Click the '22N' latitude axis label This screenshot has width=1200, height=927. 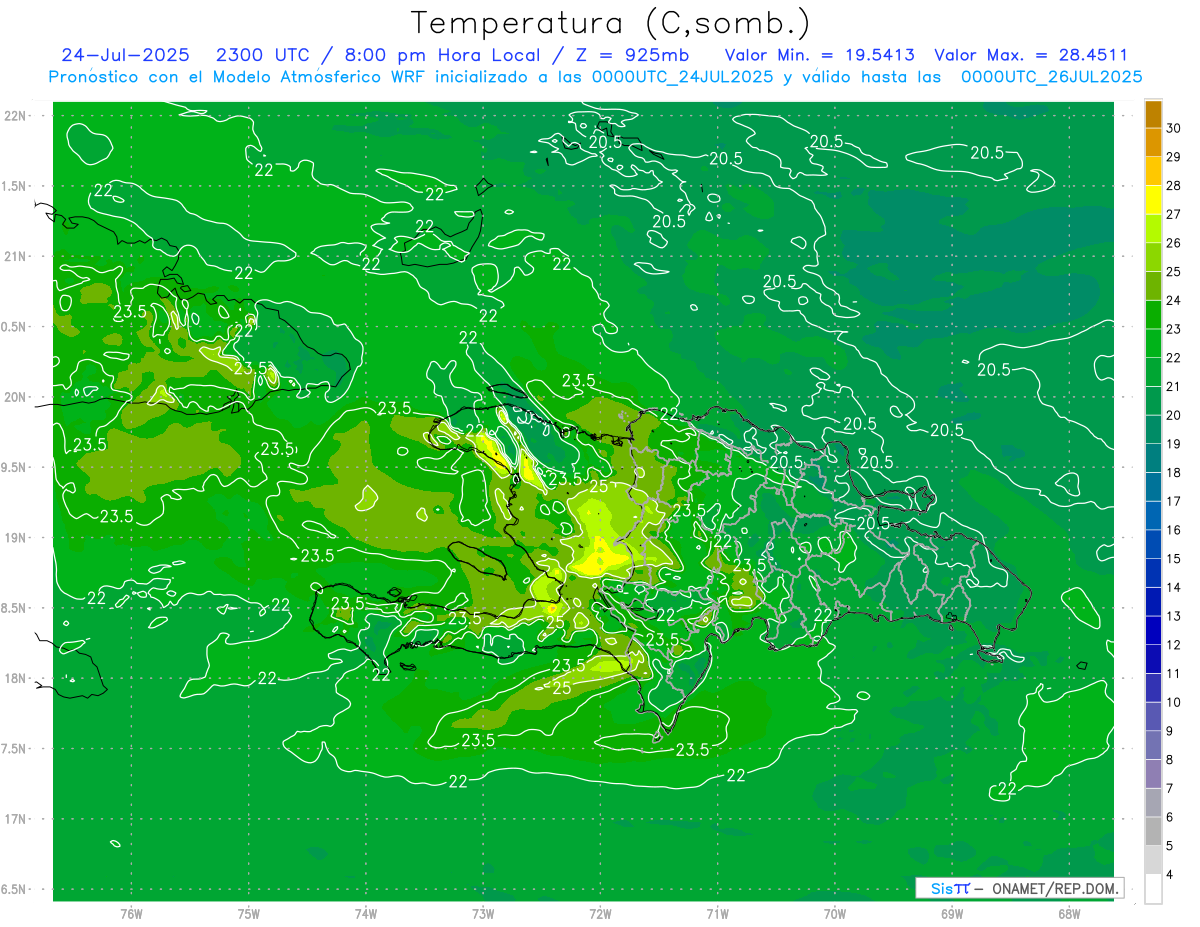17,116
